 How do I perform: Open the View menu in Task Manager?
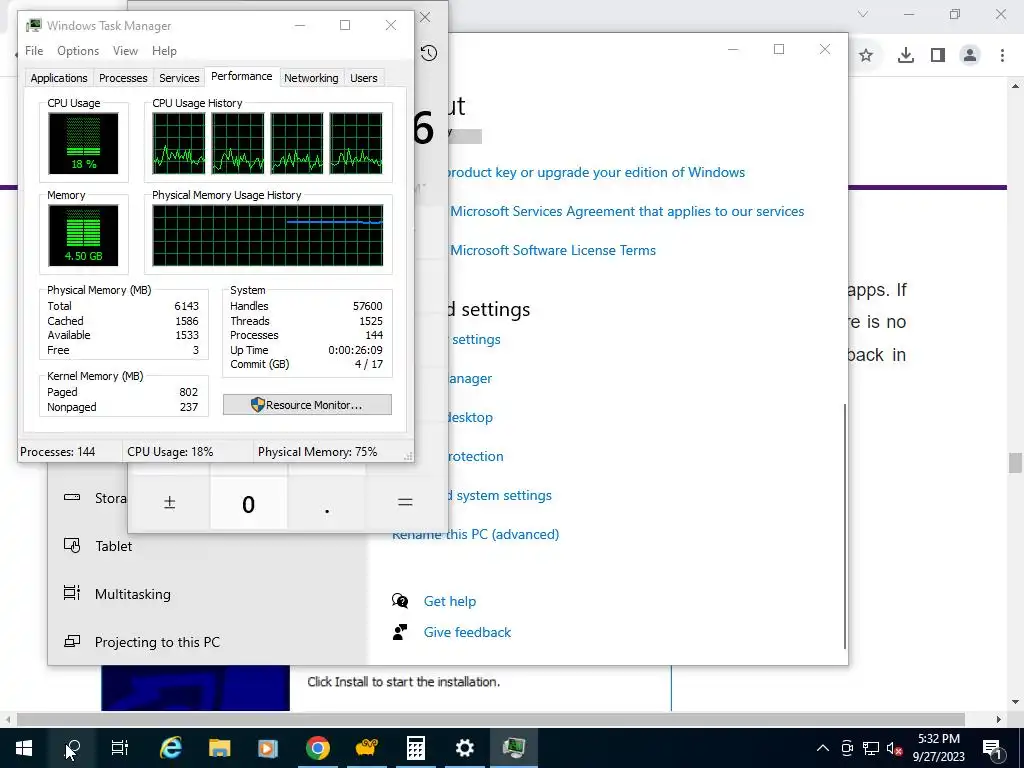pos(125,51)
